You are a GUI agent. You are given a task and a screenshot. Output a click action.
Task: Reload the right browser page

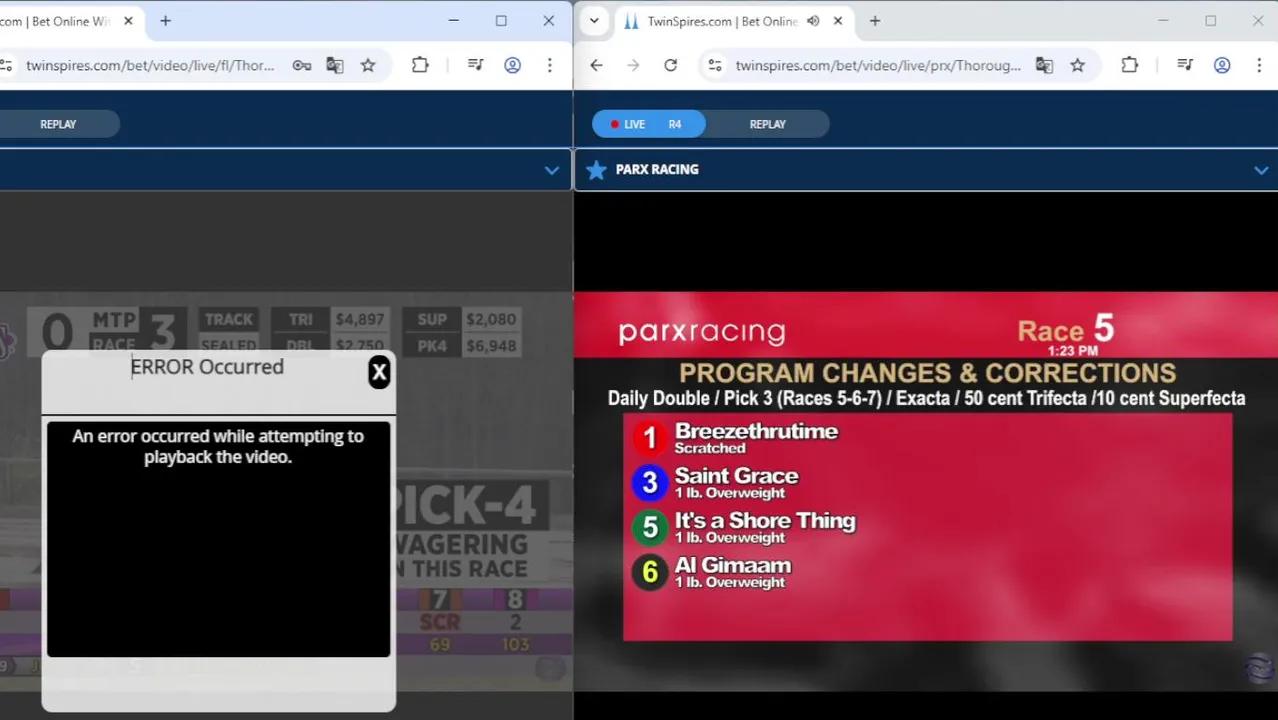tap(670, 65)
